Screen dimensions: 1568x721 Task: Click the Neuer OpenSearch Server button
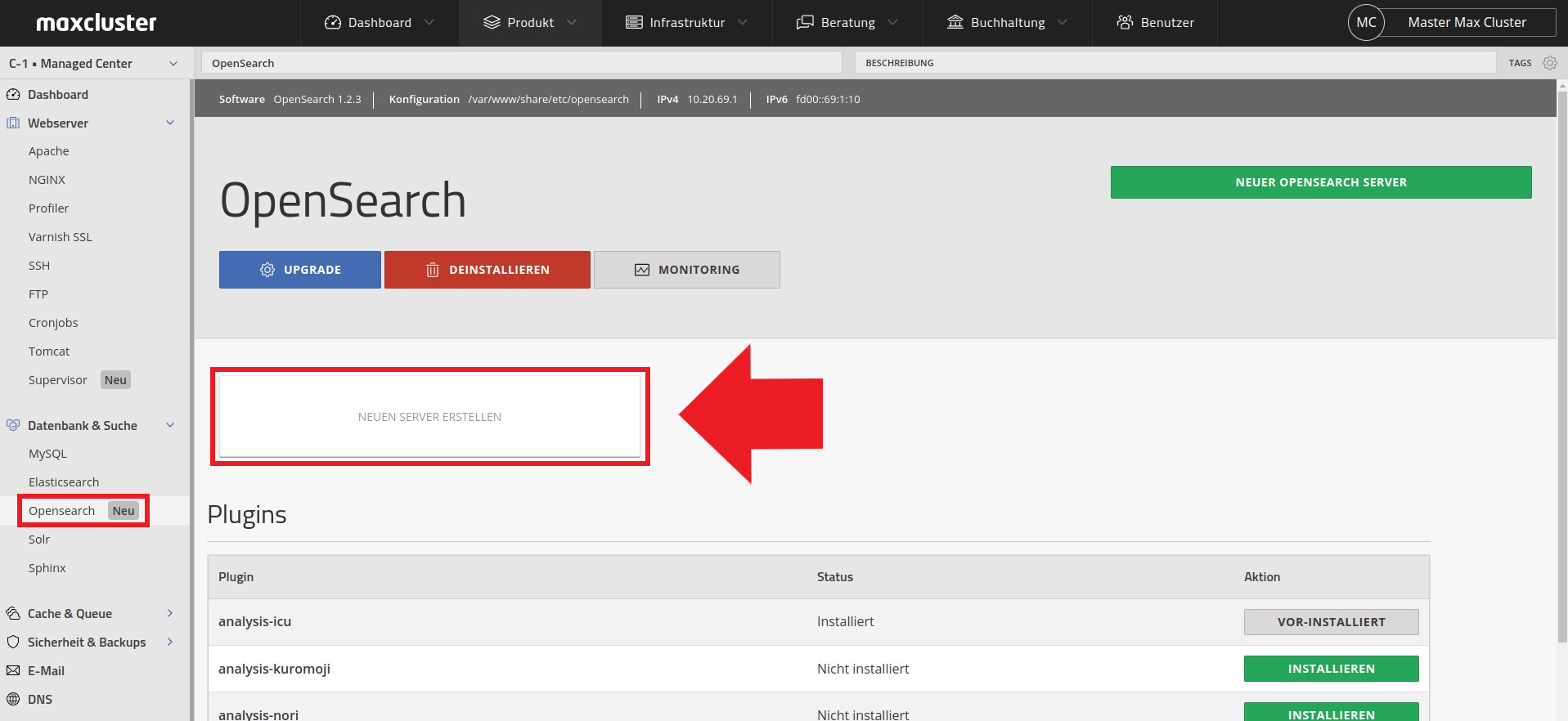click(1321, 182)
